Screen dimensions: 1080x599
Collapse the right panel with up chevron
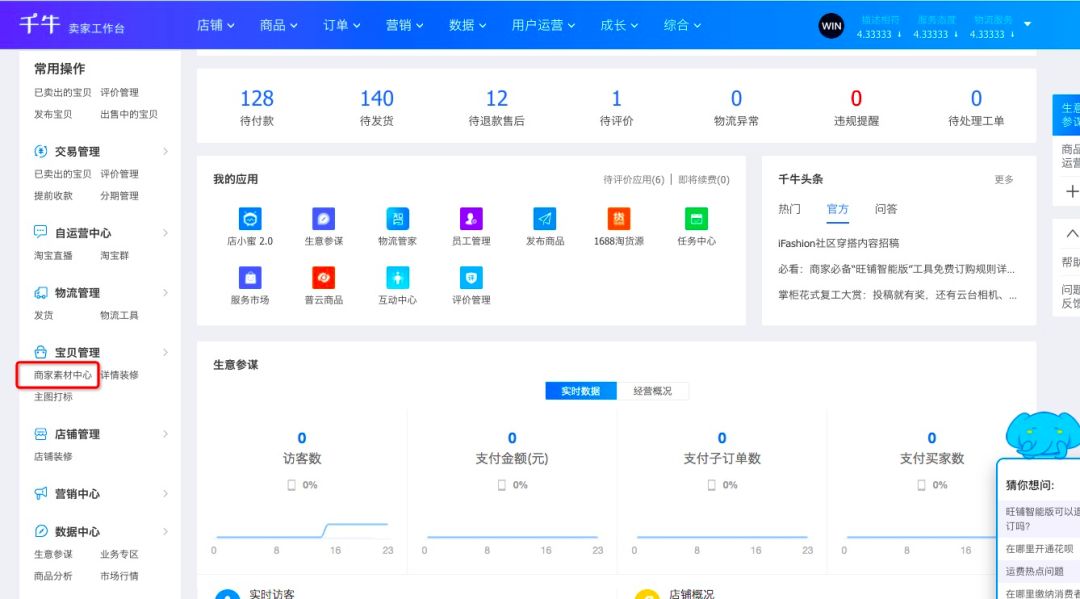[x=1072, y=234]
